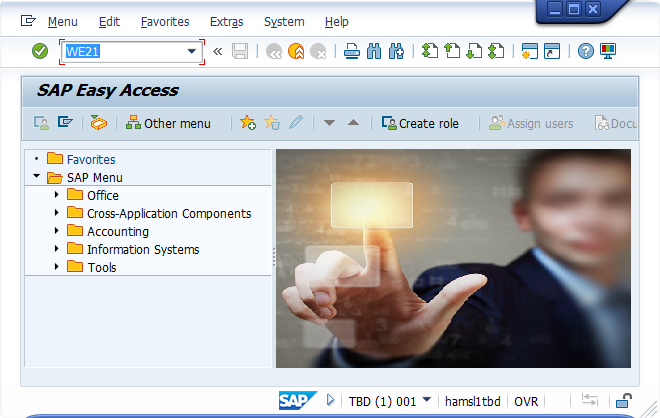Click the Help question mark icon

point(586,51)
